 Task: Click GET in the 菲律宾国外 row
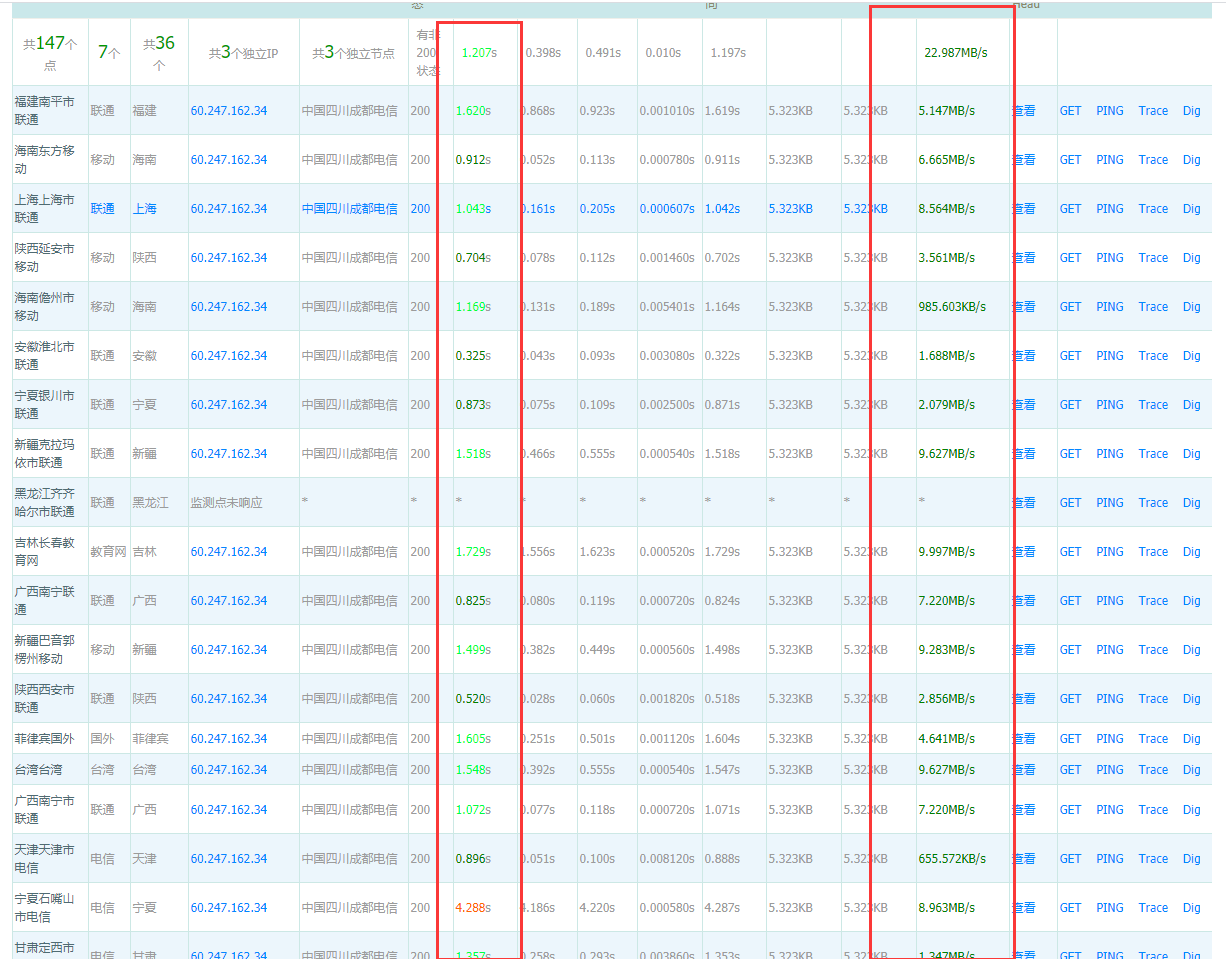(1070, 739)
